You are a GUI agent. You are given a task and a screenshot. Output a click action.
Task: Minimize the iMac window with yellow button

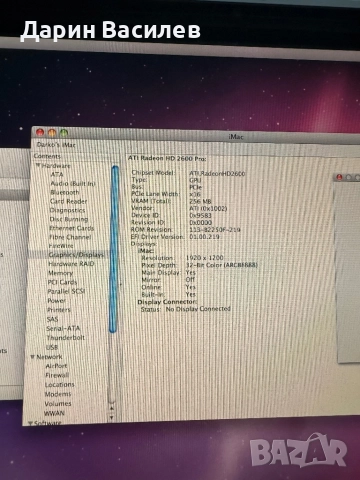pyautogui.click(x=52, y=133)
